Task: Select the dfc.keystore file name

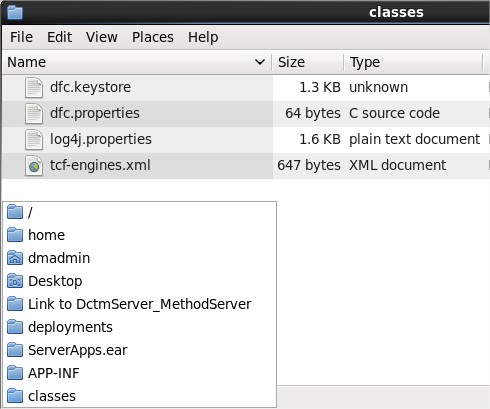Action: (90, 87)
